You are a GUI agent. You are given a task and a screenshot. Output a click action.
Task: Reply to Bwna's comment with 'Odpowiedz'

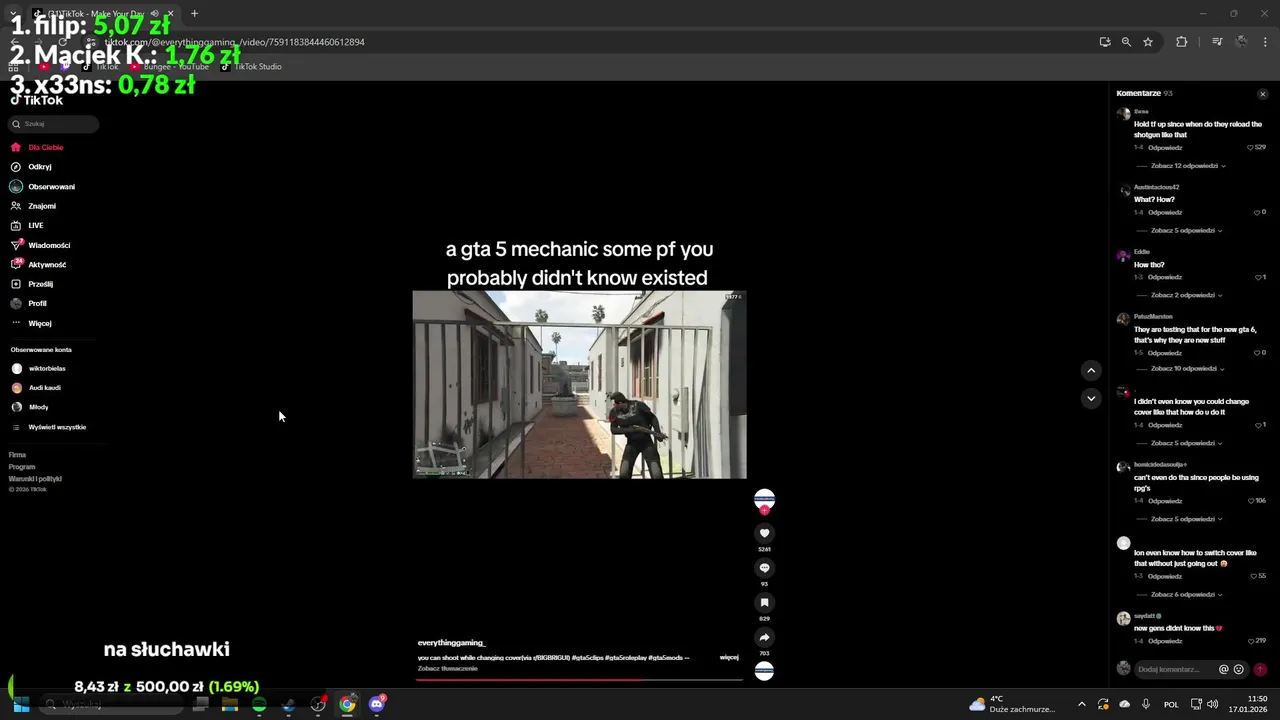1165,147
